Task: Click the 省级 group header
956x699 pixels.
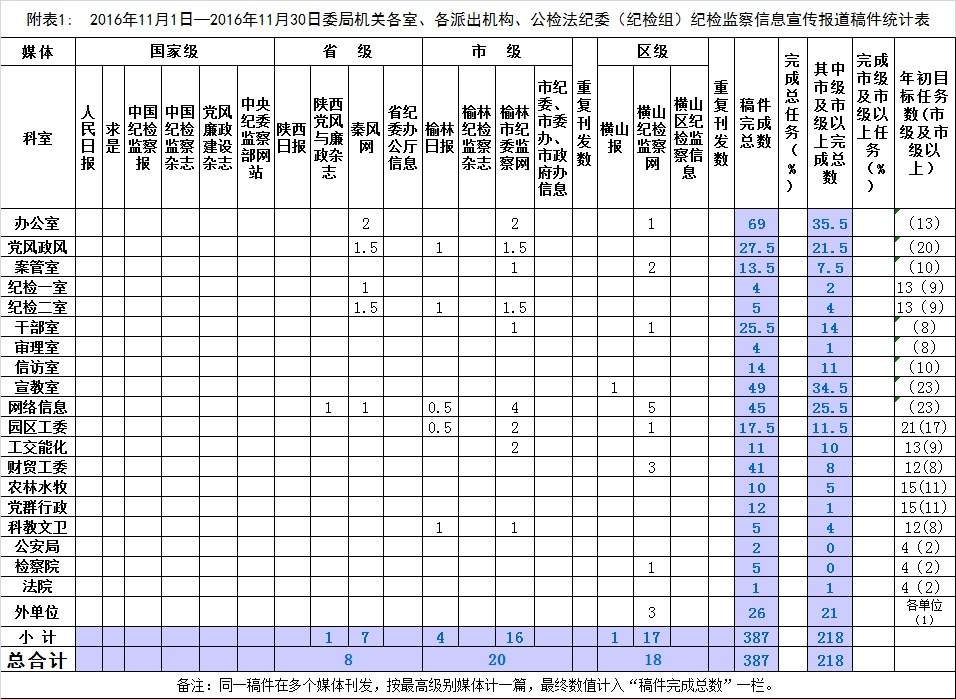Action: tap(348, 52)
